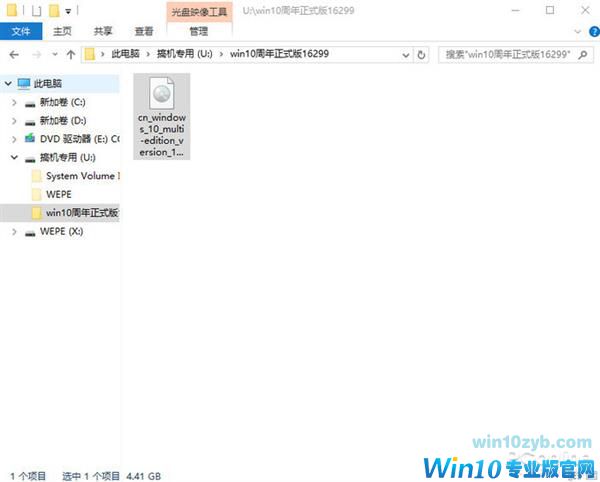Click win10周年正式版16299 breadcrumb segment

tap(279, 54)
